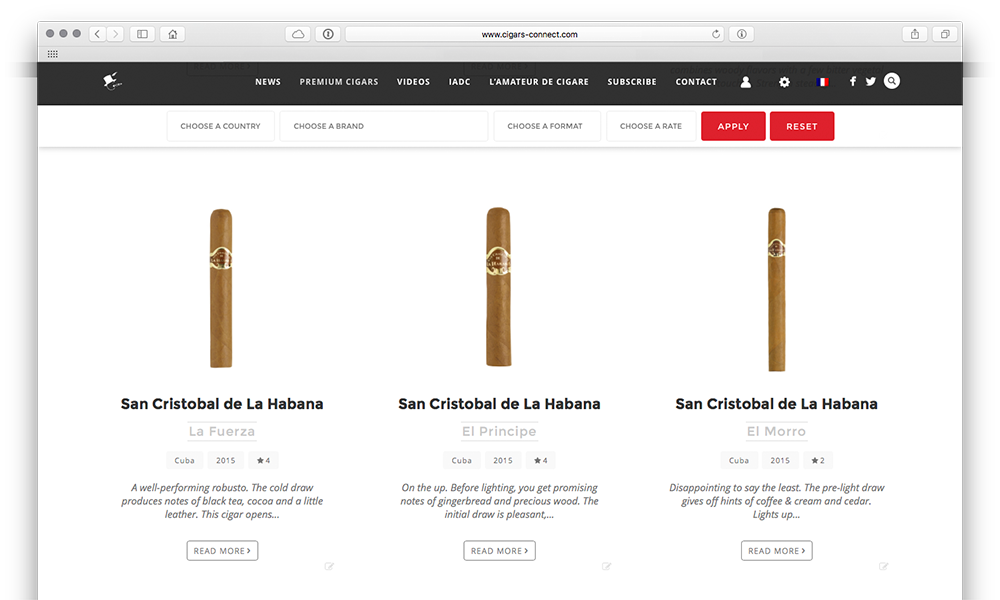Select the El Morro cigar image
1000x600 pixels.
[777, 289]
